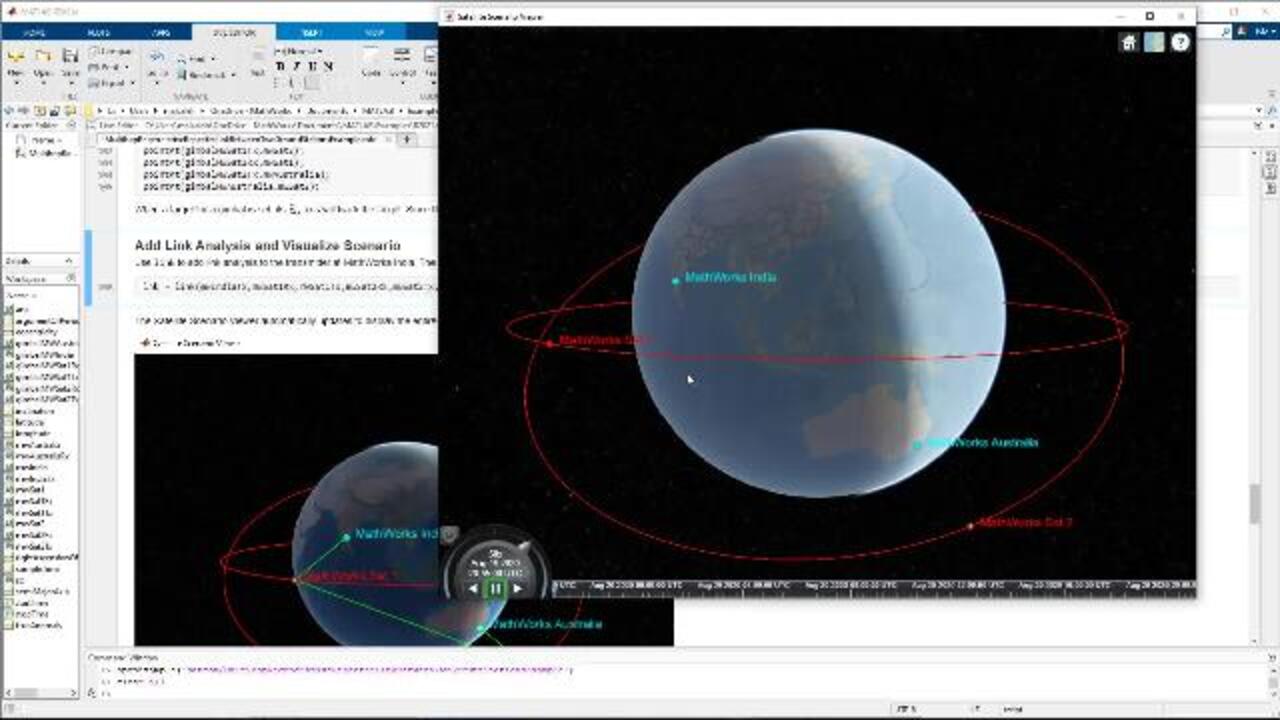The height and width of the screenshot is (720, 1280).
Task: Toggle bold text formatting
Action: pos(280,67)
